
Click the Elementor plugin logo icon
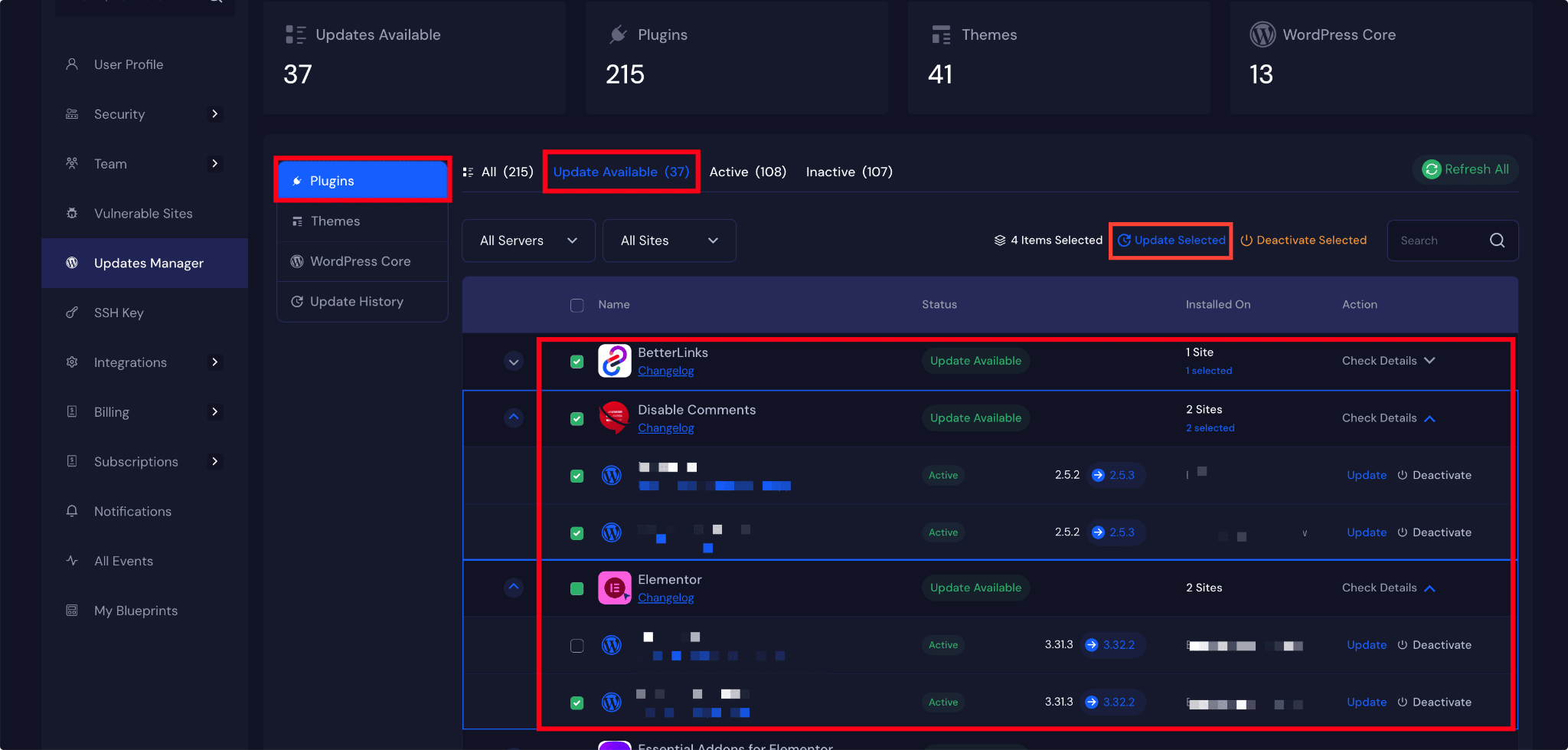point(614,588)
